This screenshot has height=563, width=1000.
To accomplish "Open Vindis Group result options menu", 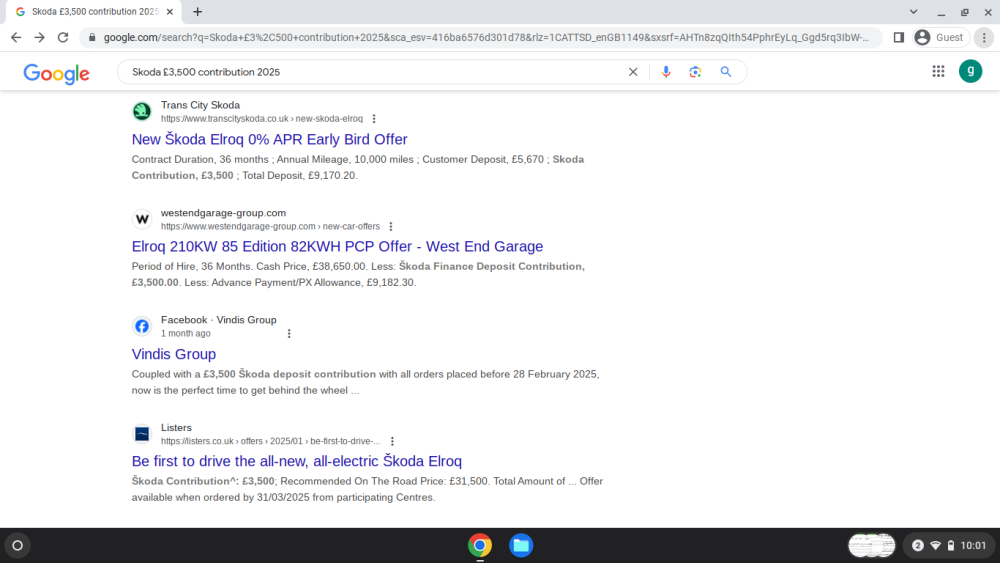I will click(x=289, y=333).
